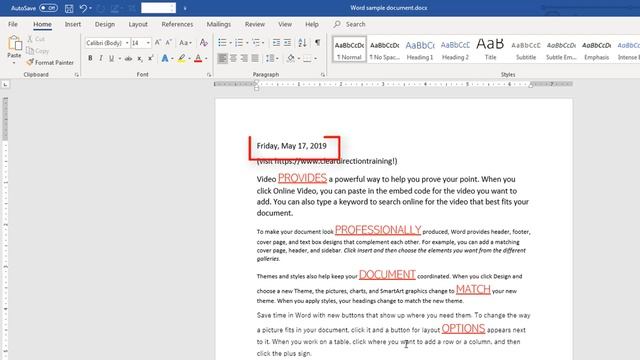Apply the Title style
Viewport: 640px width, 360px height.
pyautogui.click(x=490, y=49)
